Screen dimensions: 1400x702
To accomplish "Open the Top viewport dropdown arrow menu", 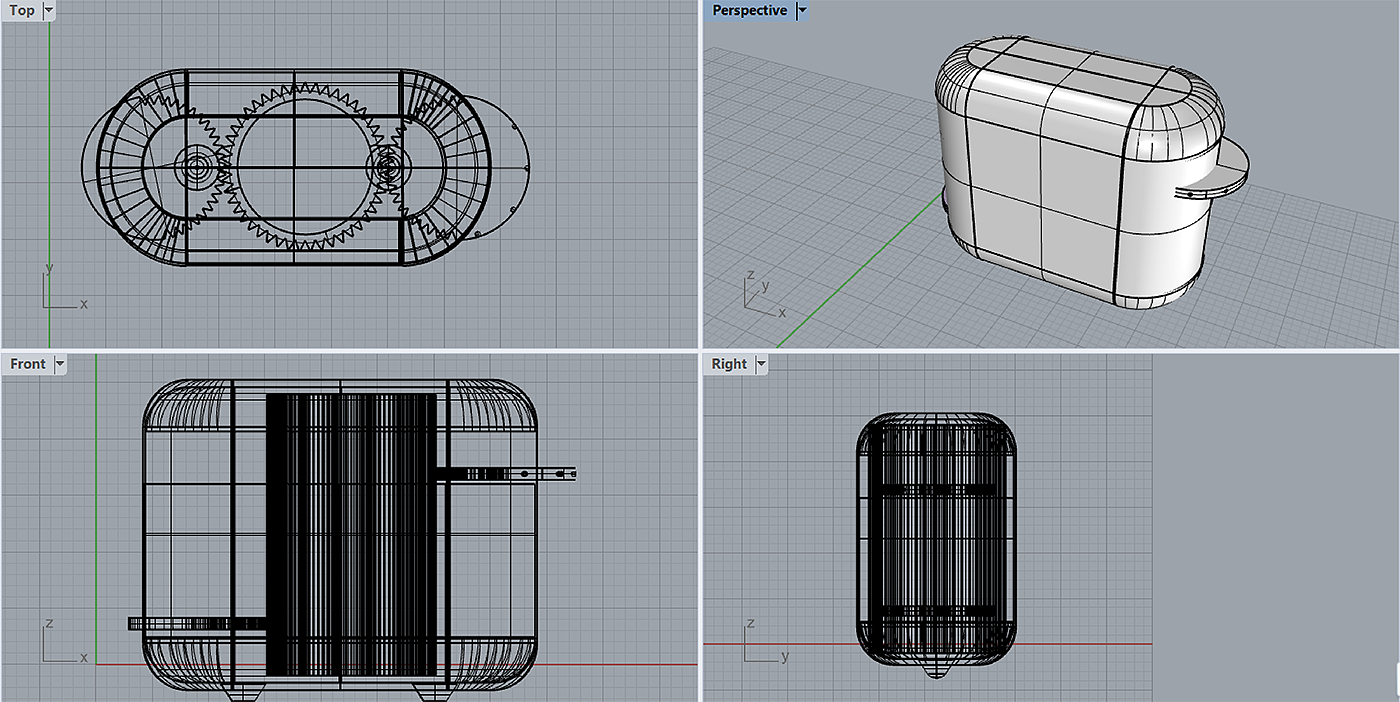I will coord(50,11).
